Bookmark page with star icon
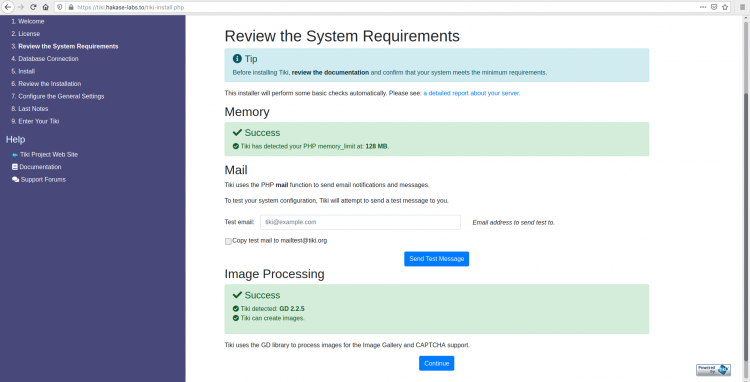The height and width of the screenshot is (382, 750). [725, 7]
